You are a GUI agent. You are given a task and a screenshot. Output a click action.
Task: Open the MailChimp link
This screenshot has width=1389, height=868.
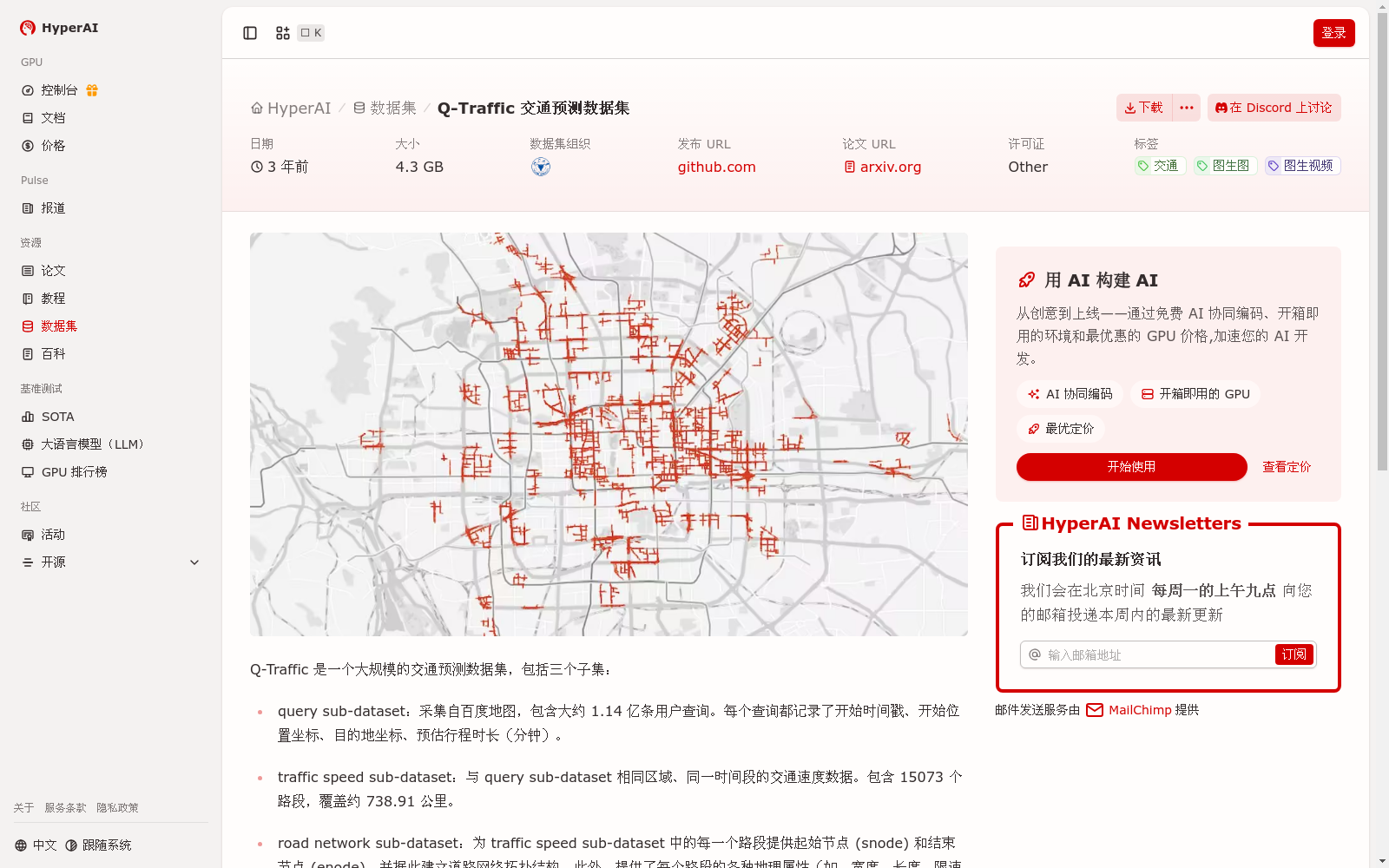pyautogui.click(x=1129, y=710)
